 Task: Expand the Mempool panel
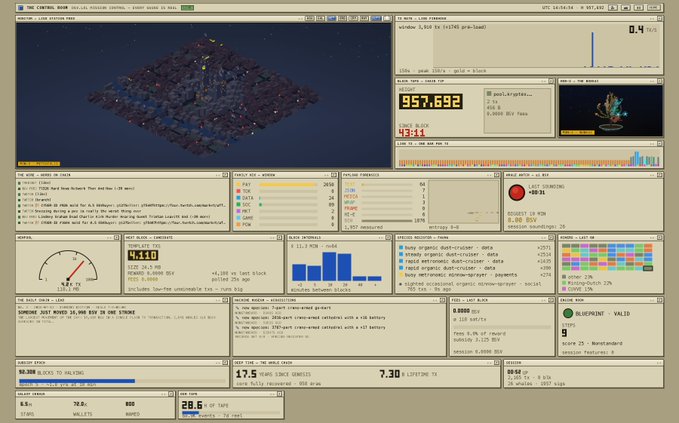click(116, 238)
